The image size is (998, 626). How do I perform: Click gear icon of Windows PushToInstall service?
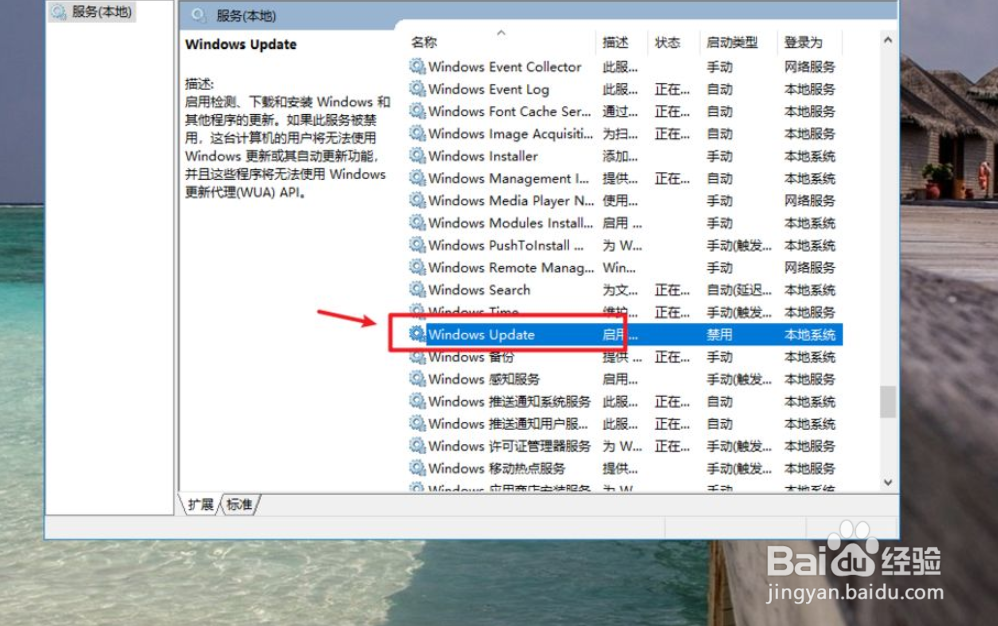click(417, 244)
